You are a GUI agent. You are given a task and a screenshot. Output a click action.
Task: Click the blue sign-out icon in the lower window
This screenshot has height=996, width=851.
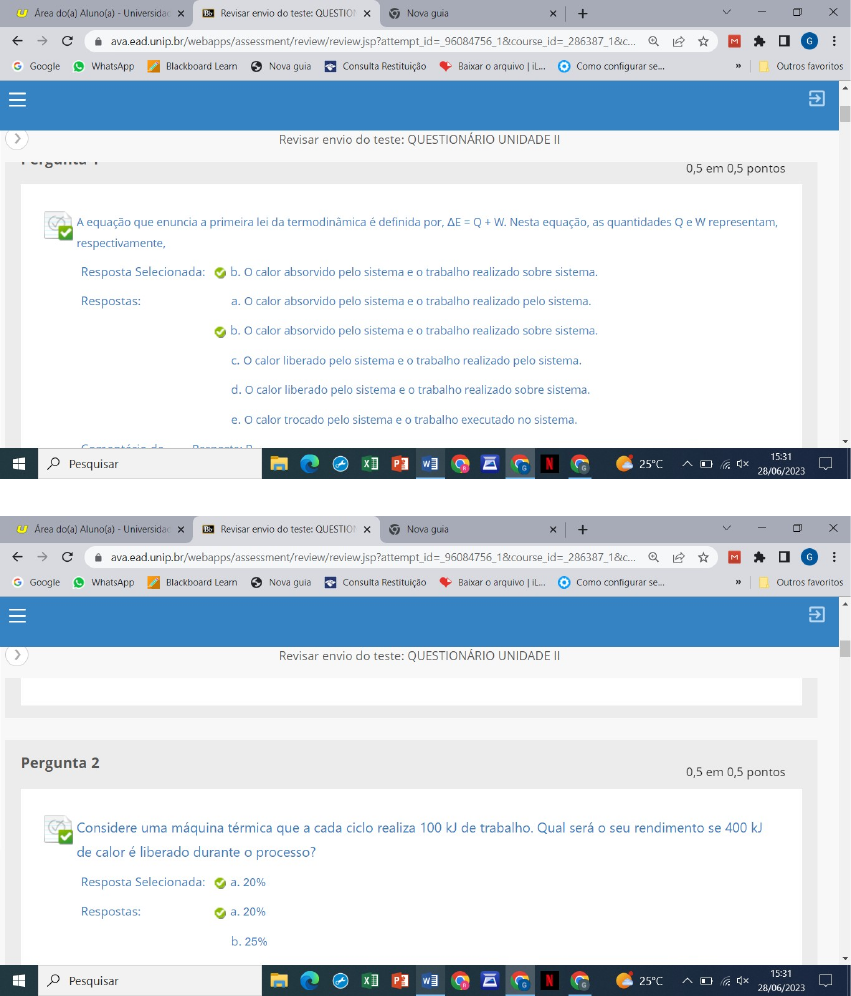[x=817, y=615]
